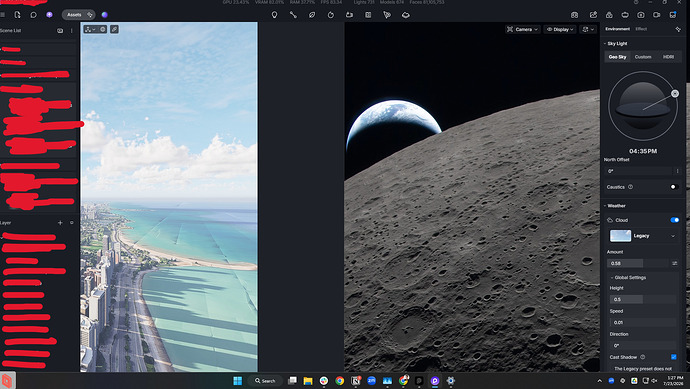Click the VR headset icon

click(x=625, y=15)
